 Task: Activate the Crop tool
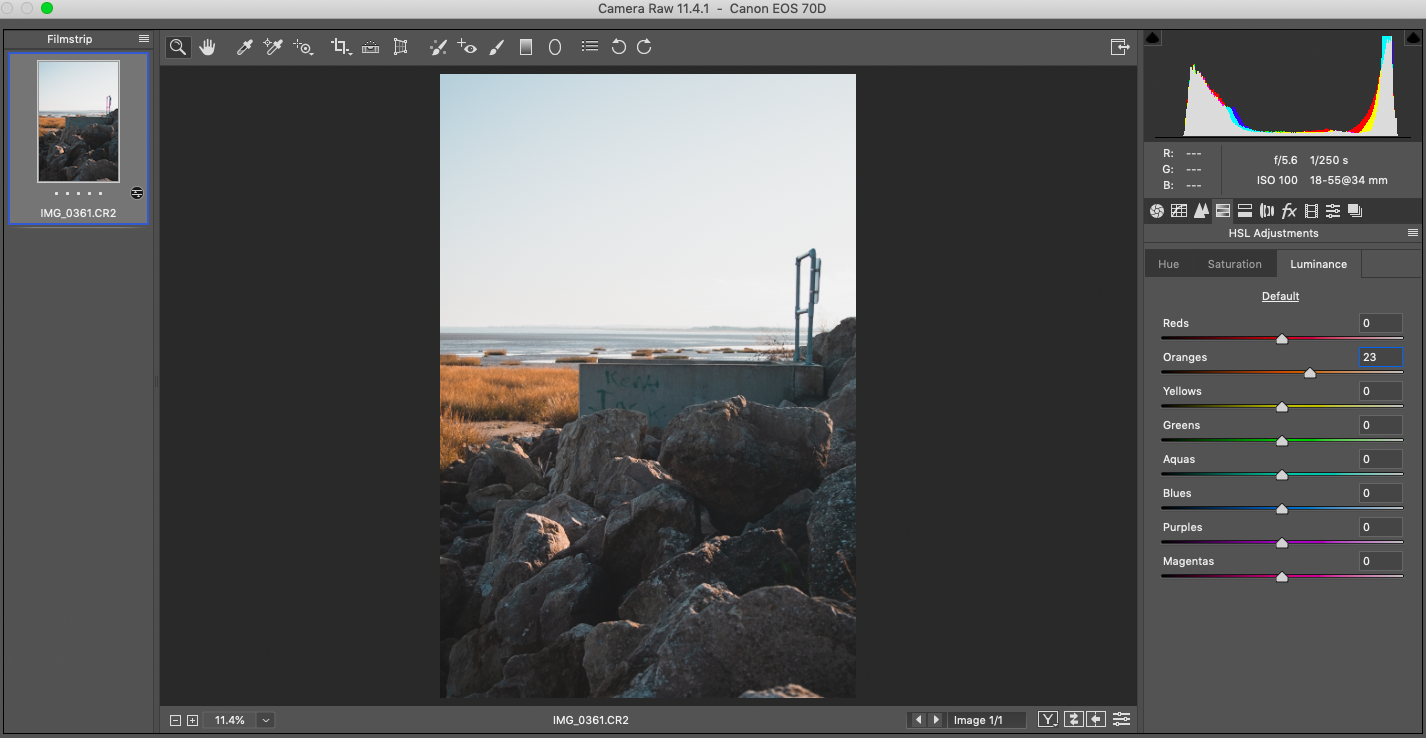(x=340, y=47)
